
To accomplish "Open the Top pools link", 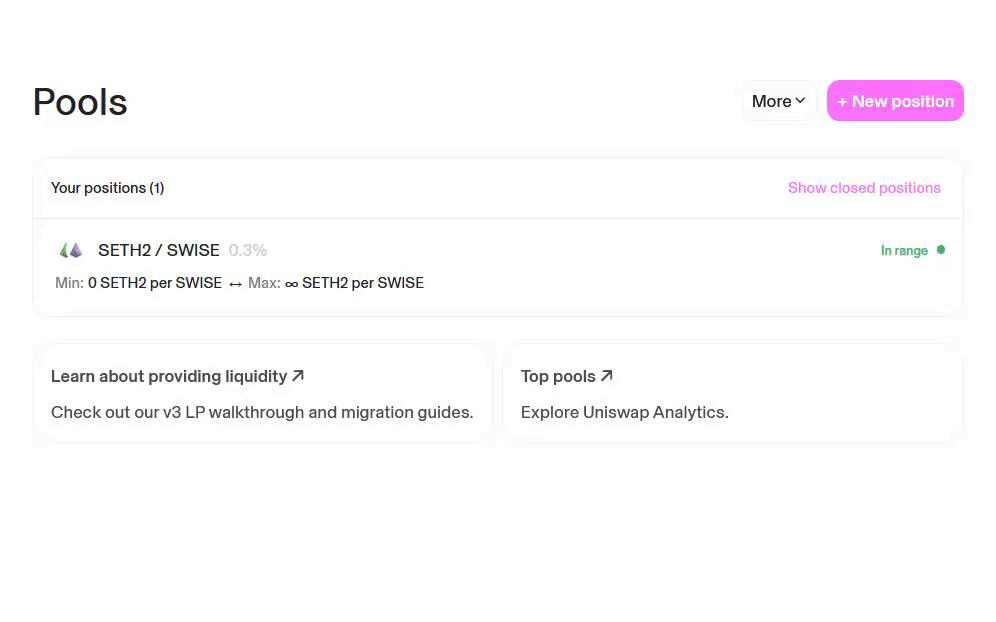I will 558,376.
